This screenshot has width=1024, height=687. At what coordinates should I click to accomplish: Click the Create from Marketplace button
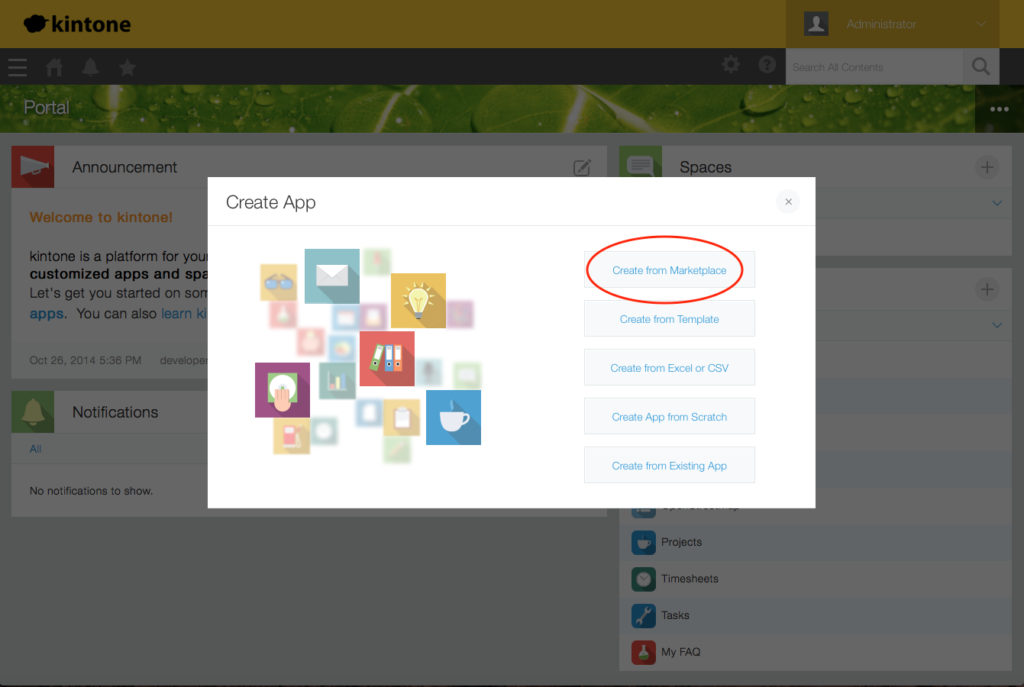tap(669, 270)
